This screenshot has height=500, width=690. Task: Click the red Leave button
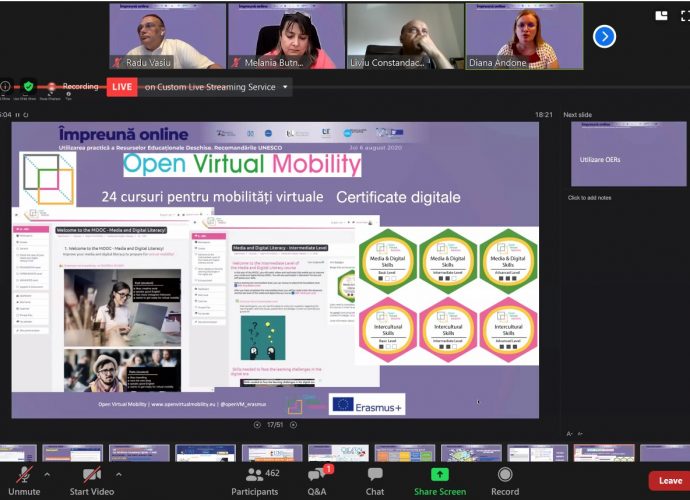click(670, 481)
